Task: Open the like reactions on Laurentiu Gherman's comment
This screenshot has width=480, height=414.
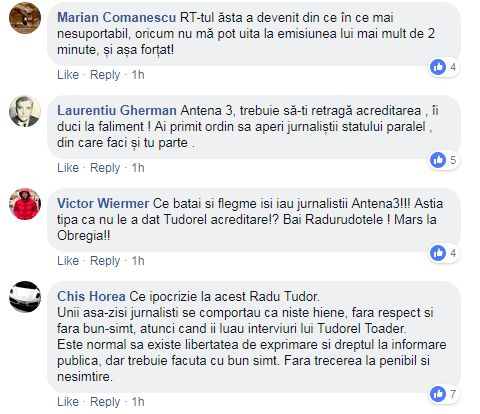Action: (x=444, y=160)
